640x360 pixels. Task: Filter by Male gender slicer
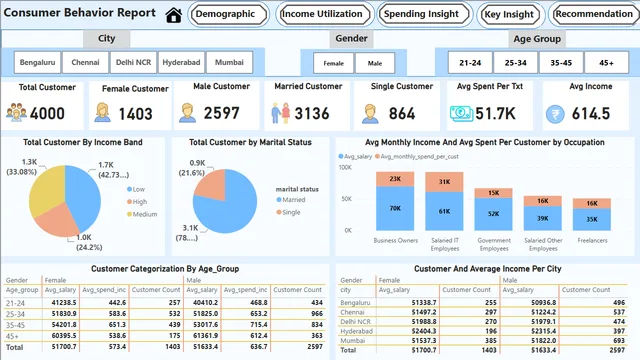click(375, 63)
